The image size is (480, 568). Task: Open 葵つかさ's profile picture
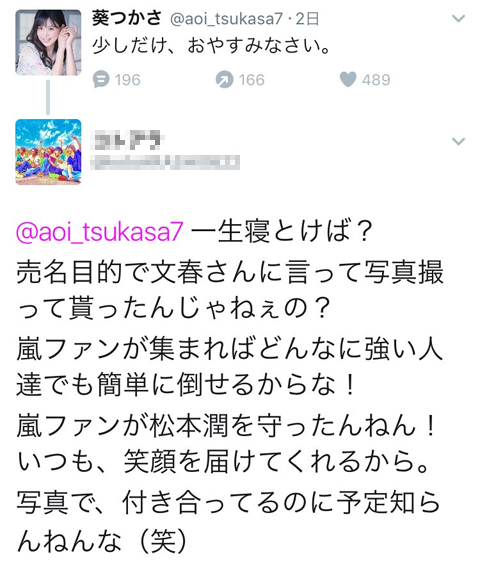pyautogui.click(x=48, y=43)
